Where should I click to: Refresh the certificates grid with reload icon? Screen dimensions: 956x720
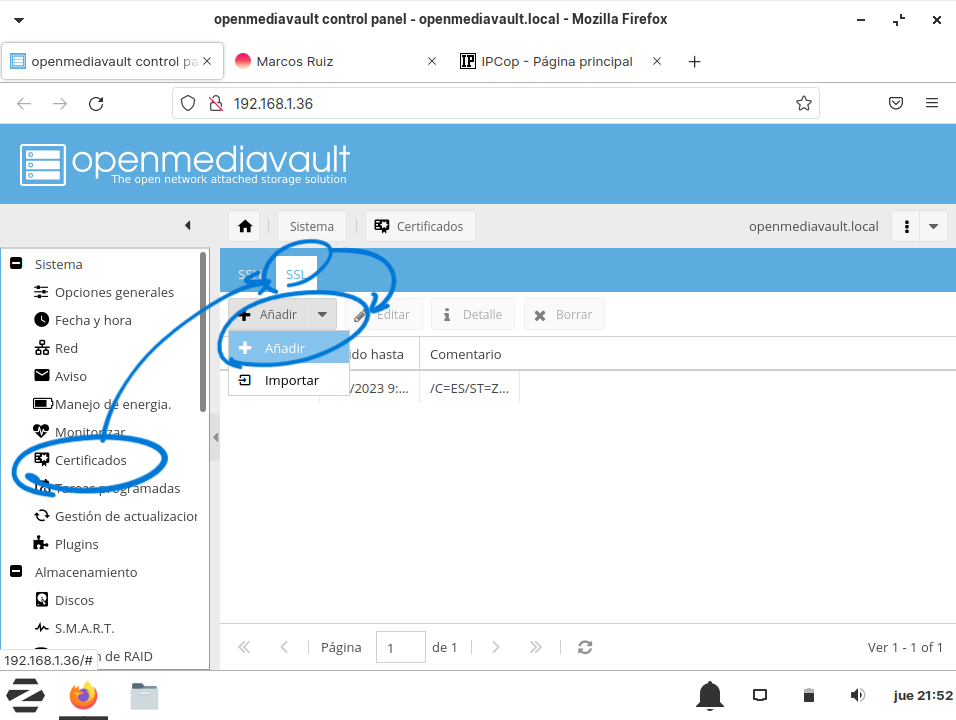tap(586, 647)
